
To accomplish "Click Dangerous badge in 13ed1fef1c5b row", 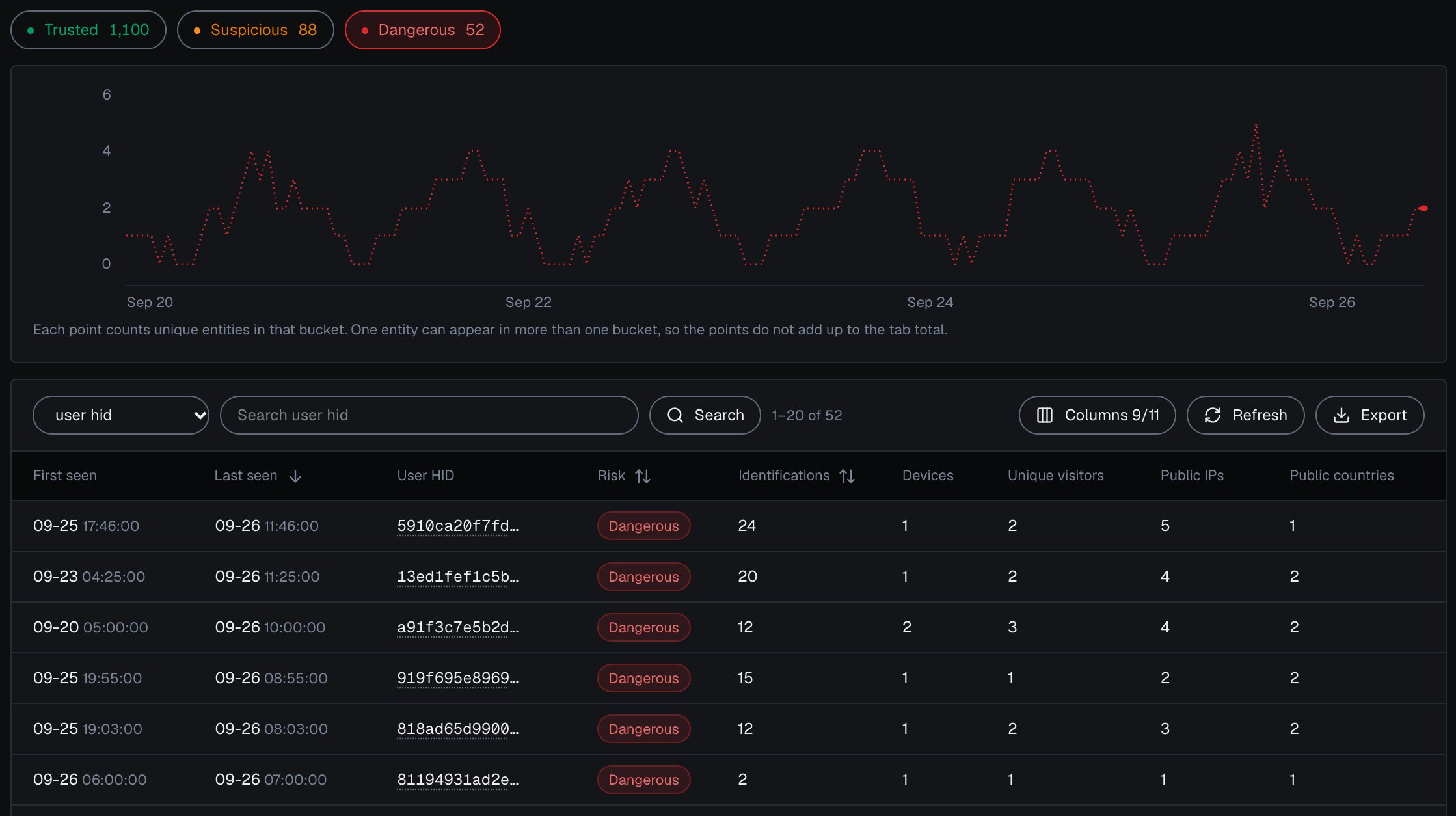I will click(x=643, y=577).
